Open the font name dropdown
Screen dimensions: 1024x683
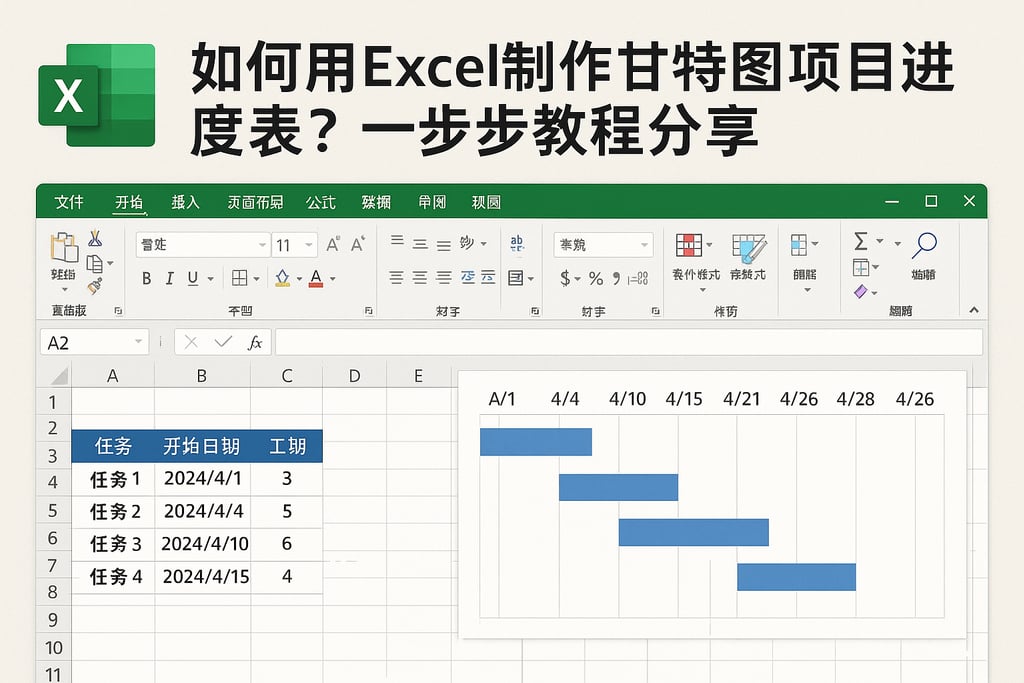tap(261, 243)
